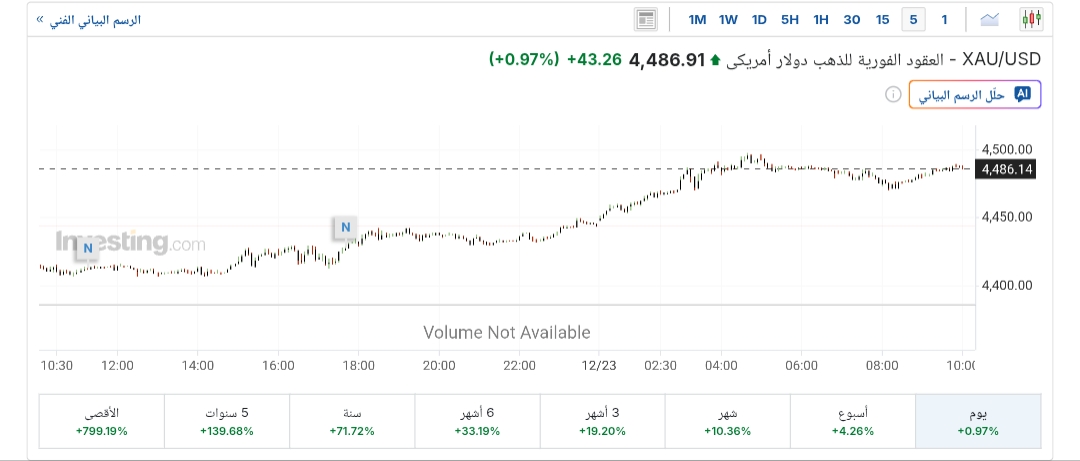Click the info icon beside AI analysis
1080x461 pixels.
click(x=892, y=94)
